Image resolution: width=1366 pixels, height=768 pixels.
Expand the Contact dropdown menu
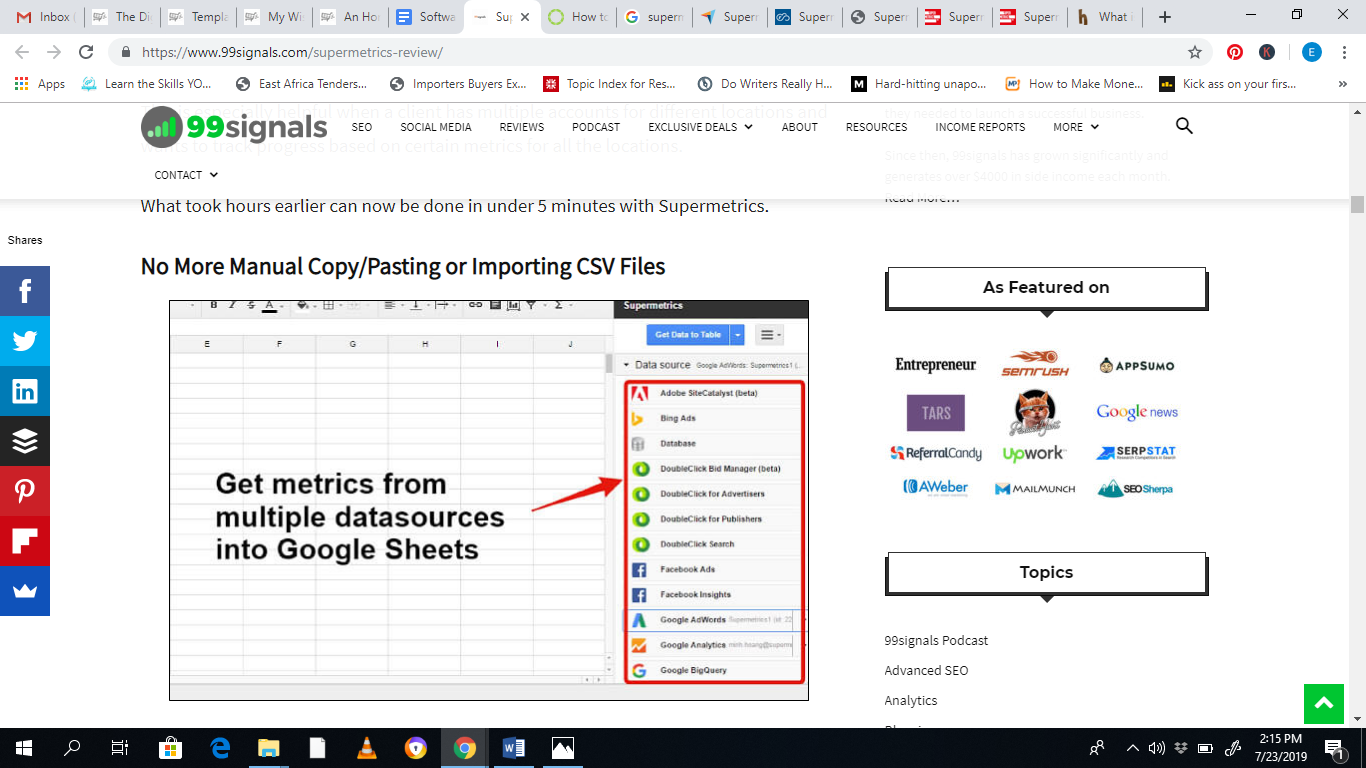click(186, 175)
